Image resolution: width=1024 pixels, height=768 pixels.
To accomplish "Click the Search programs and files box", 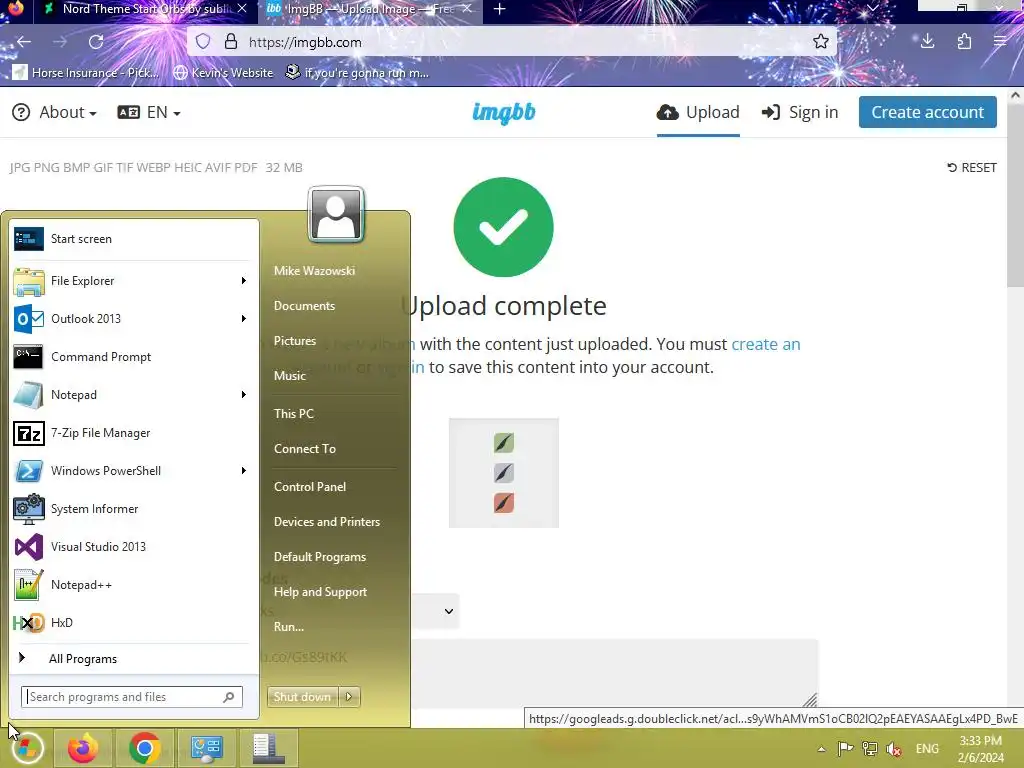I will (132, 697).
